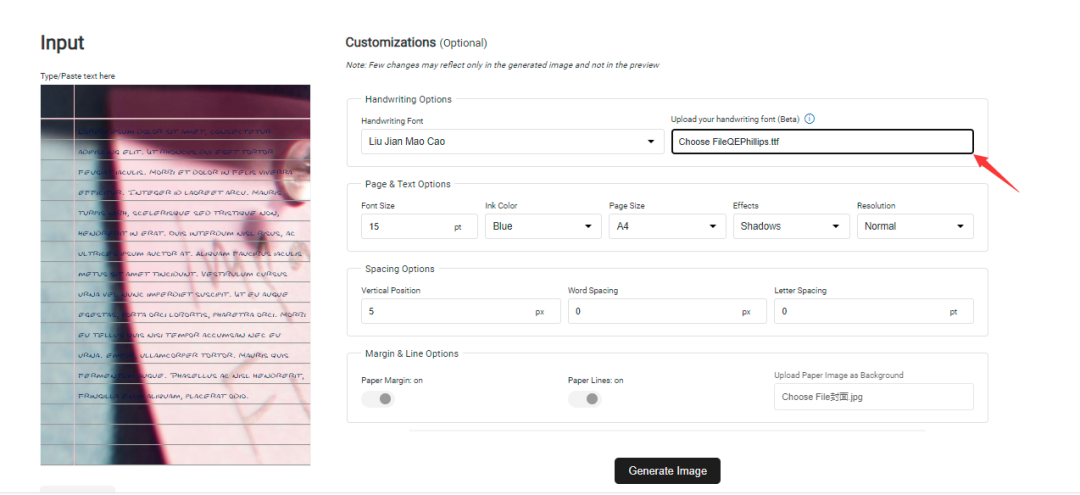The width and height of the screenshot is (1080, 495).
Task: Open the Handwriting Font dropdown
Action: click(509, 142)
